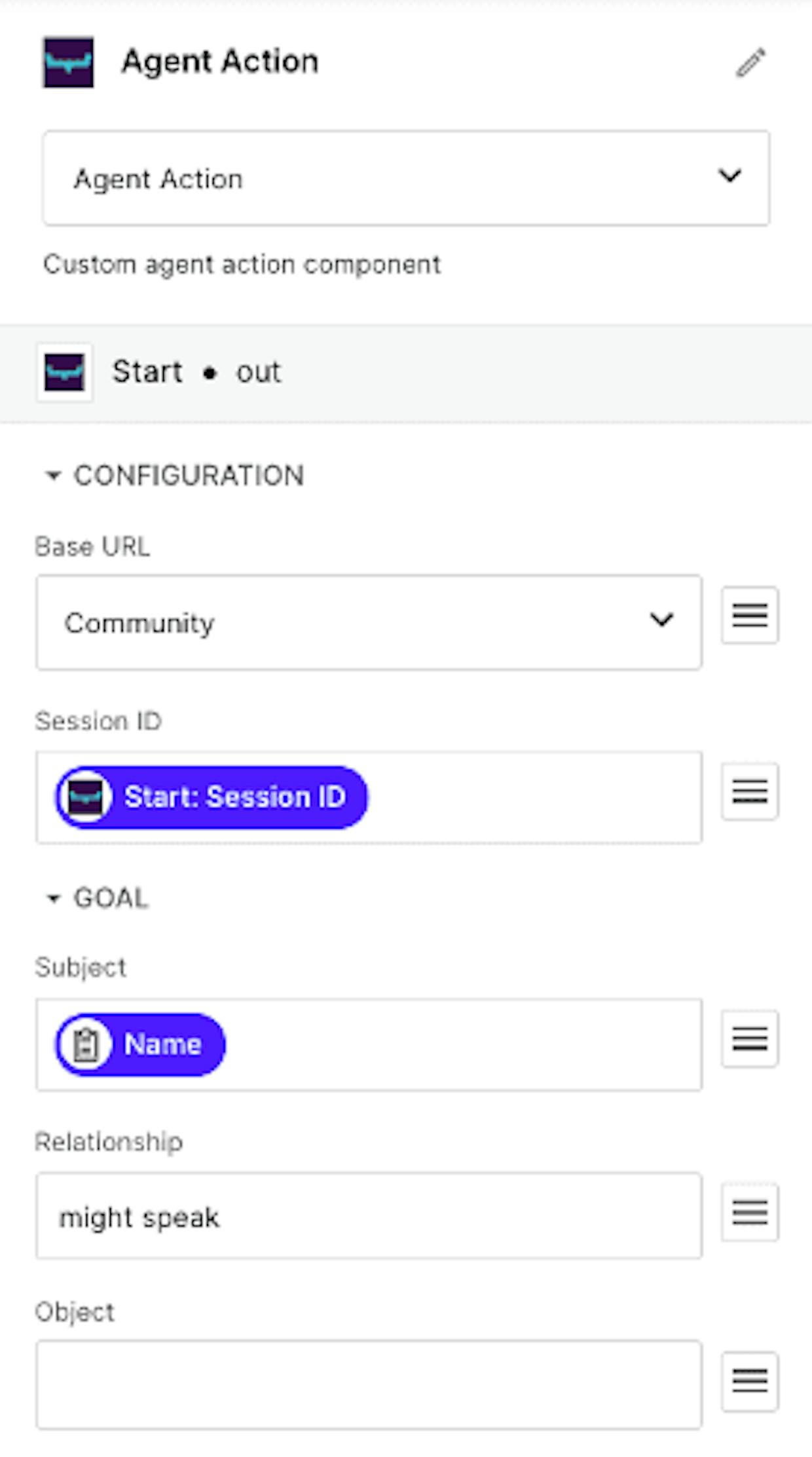
Task: Open the Base URL Community dropdown
Action: (x=369, y=622)
